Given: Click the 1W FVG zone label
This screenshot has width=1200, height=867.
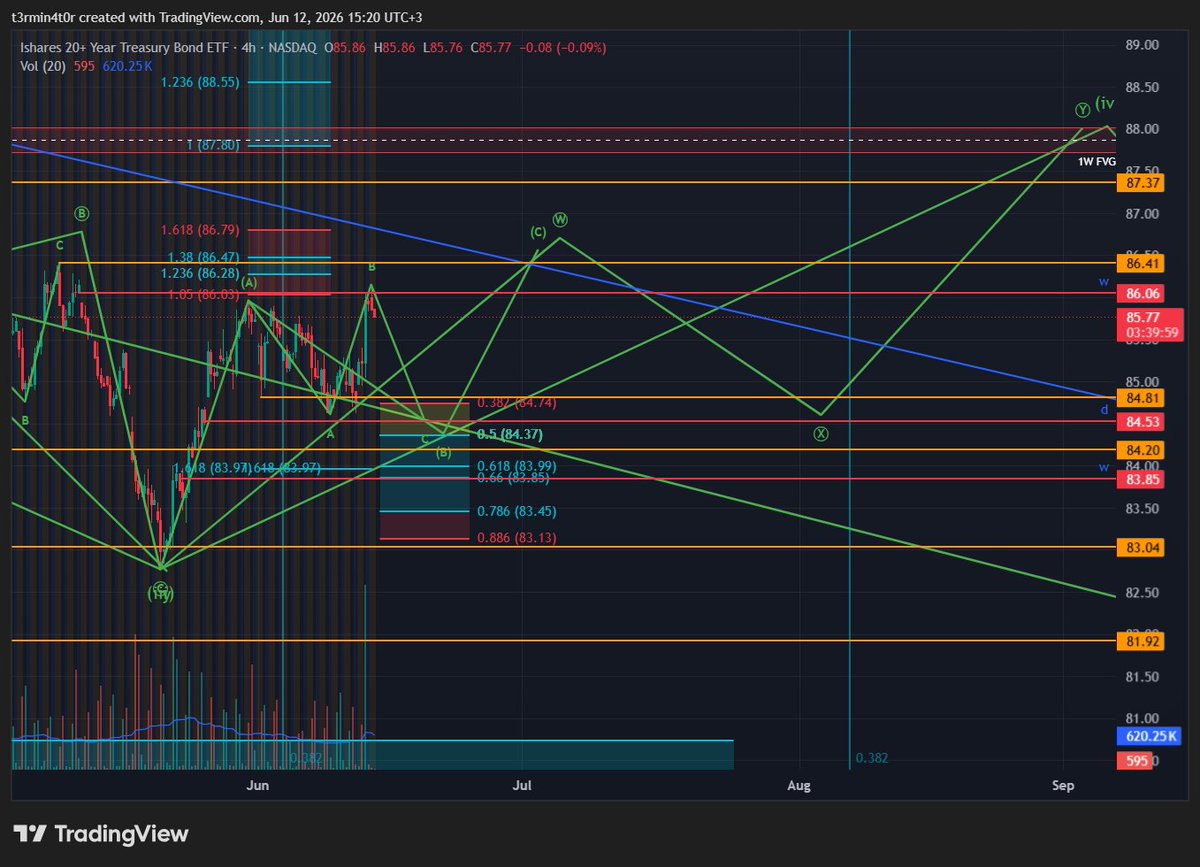Looking at the screenshot, I should (x=1096, y=161).
